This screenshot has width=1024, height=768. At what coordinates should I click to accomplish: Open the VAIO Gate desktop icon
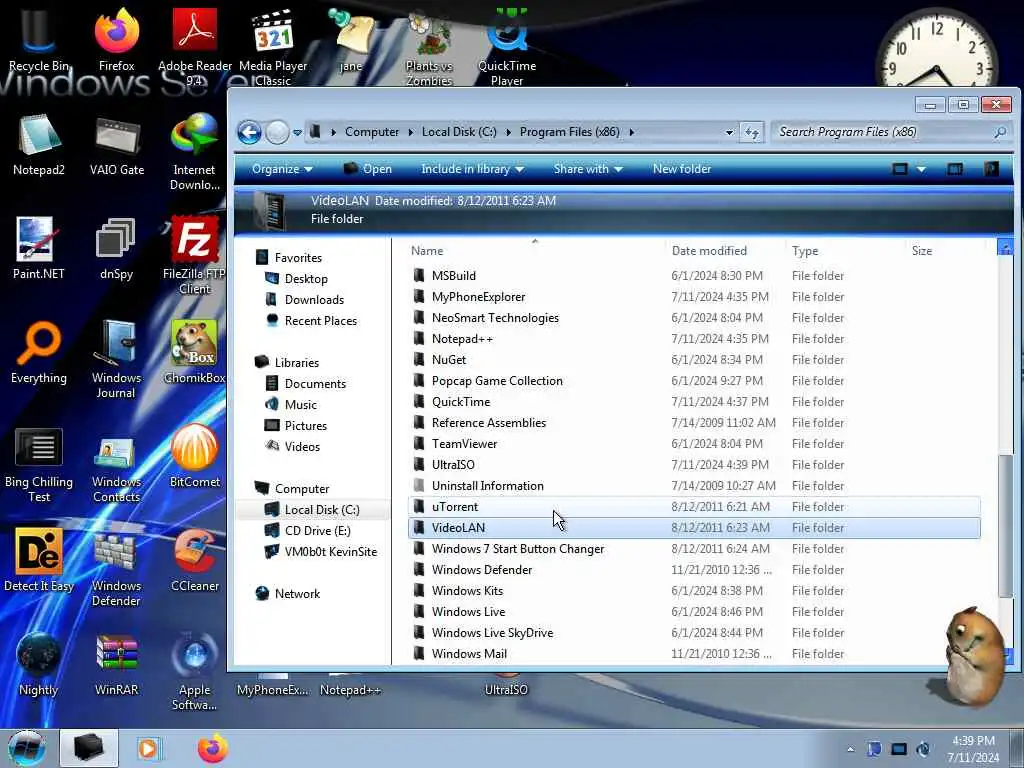click(x=117, y=144)
